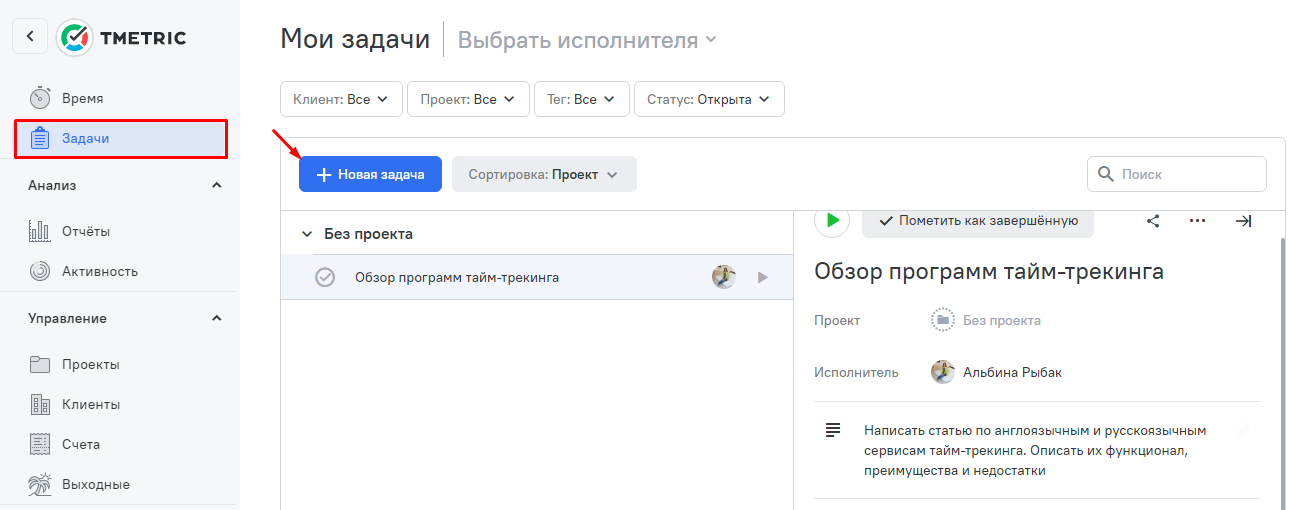Viewport: 1294px width, 510px height.
Task: Start timer with green play button
Action: coord(831,221)
